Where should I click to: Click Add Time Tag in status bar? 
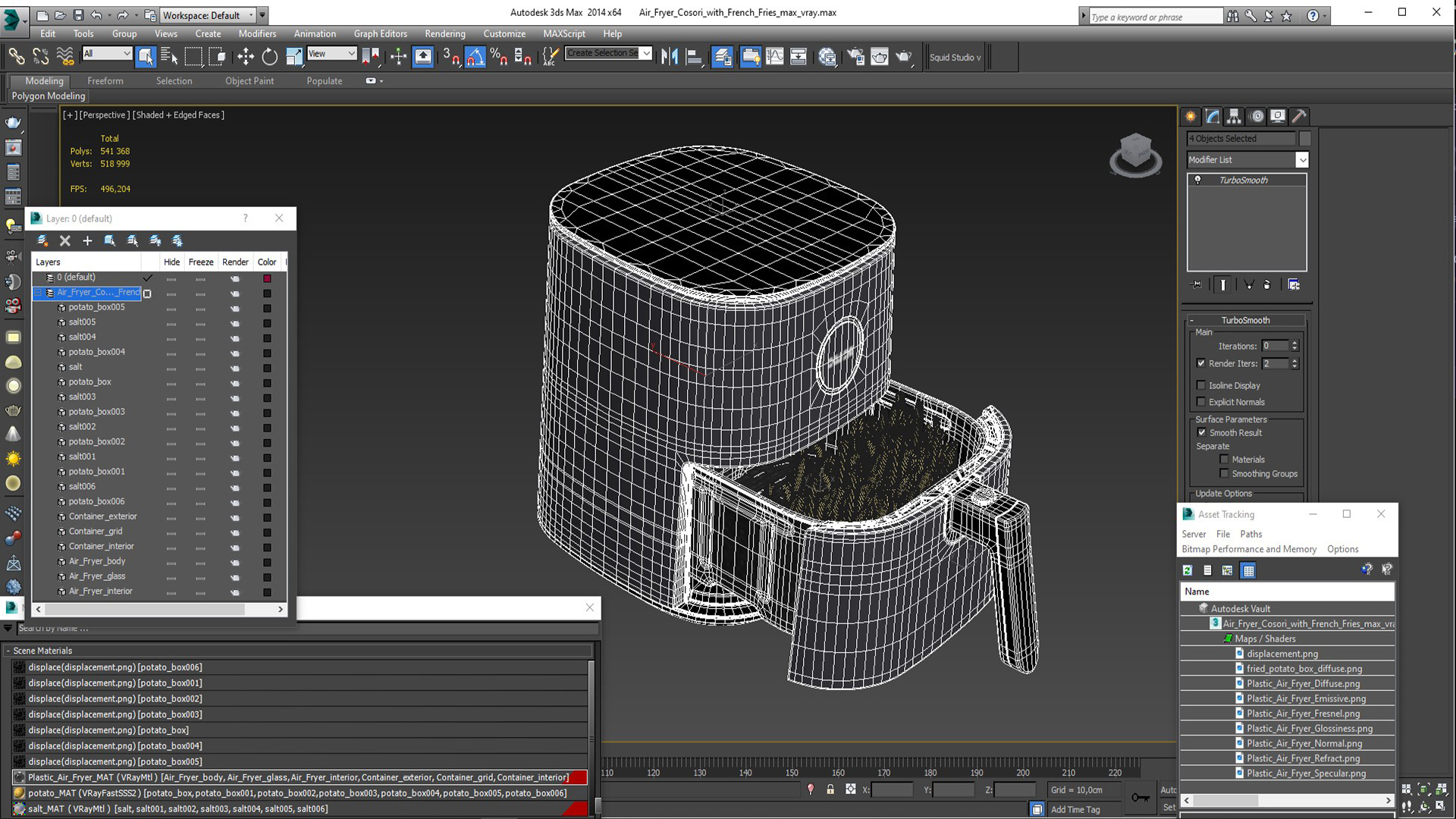pyautogui.click(x=1075, y=809)
